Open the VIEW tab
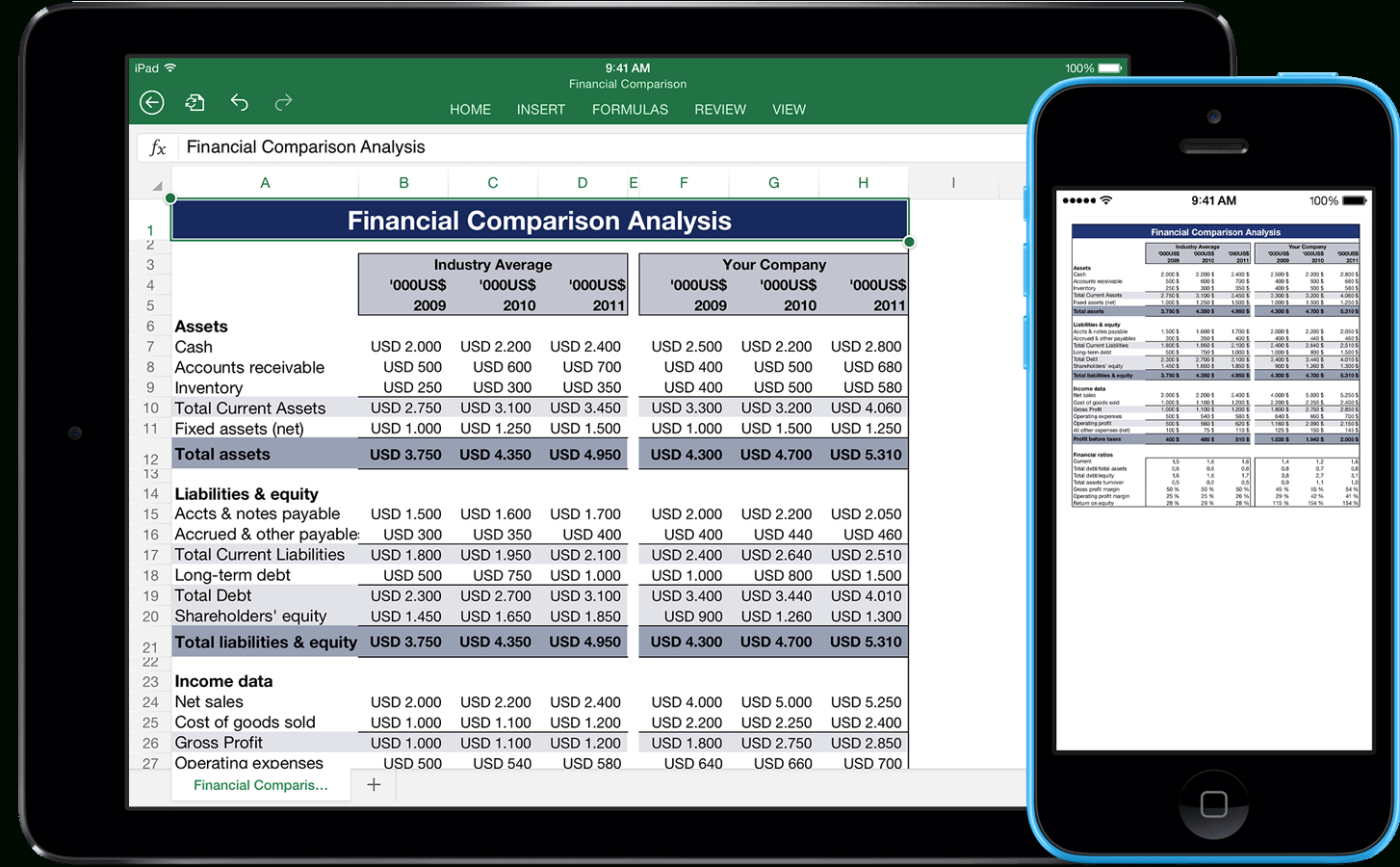 789,109
